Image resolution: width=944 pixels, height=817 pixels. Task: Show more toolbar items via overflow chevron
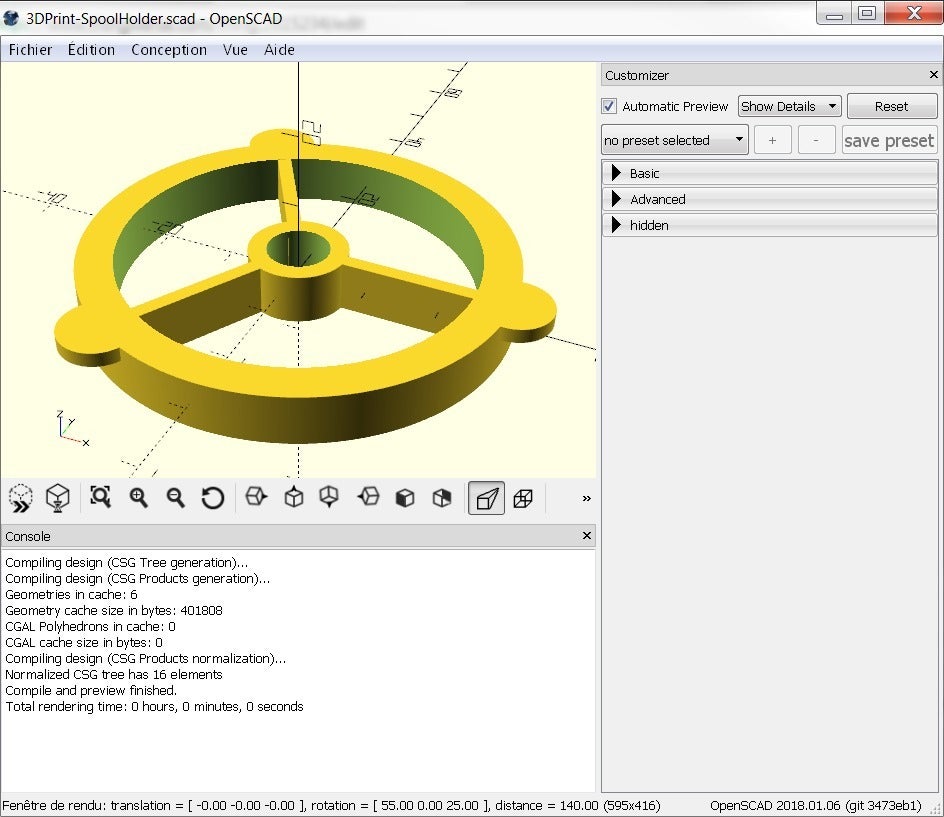tap(586, 498)
